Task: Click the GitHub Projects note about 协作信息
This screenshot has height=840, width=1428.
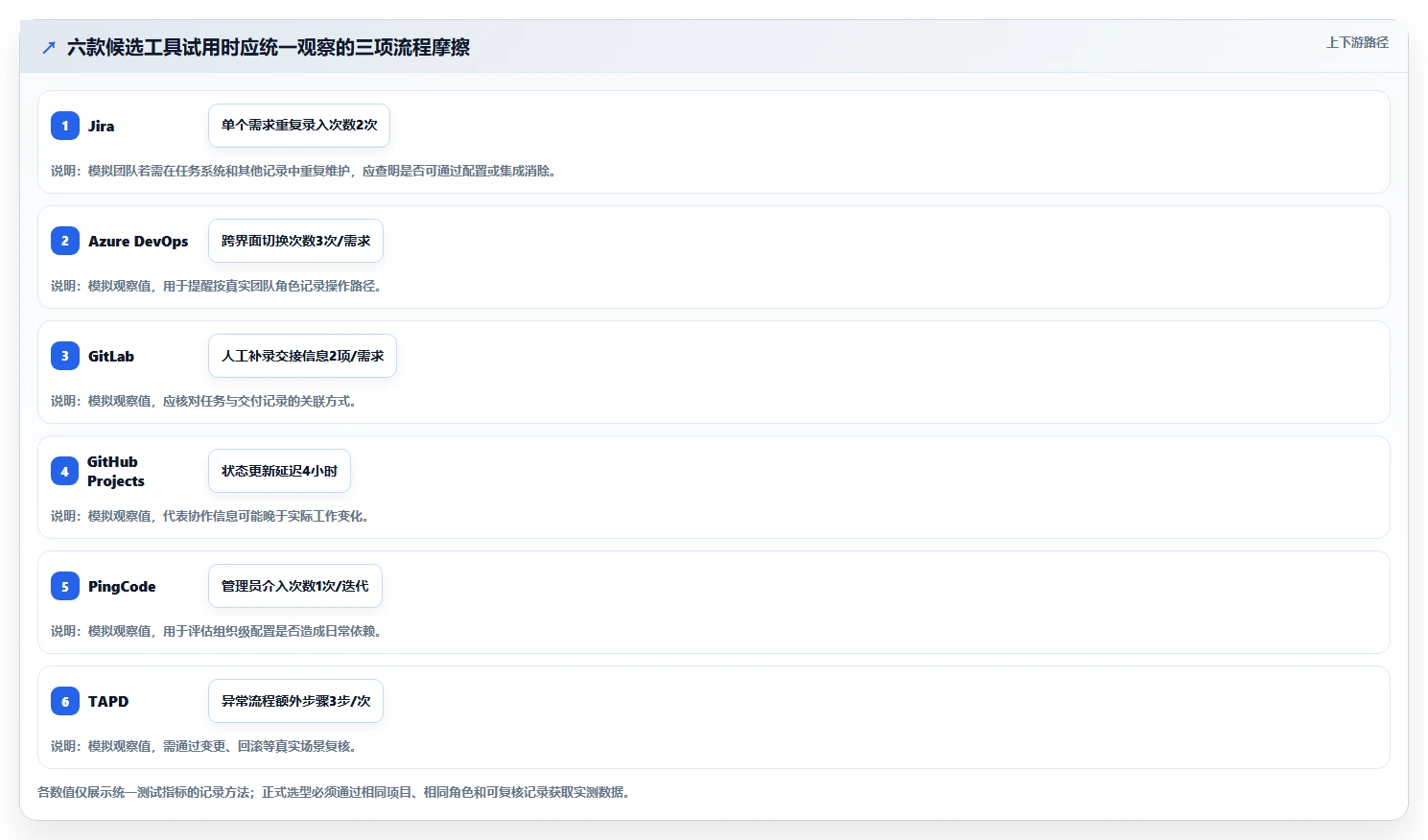Action: tap(212, 516)
